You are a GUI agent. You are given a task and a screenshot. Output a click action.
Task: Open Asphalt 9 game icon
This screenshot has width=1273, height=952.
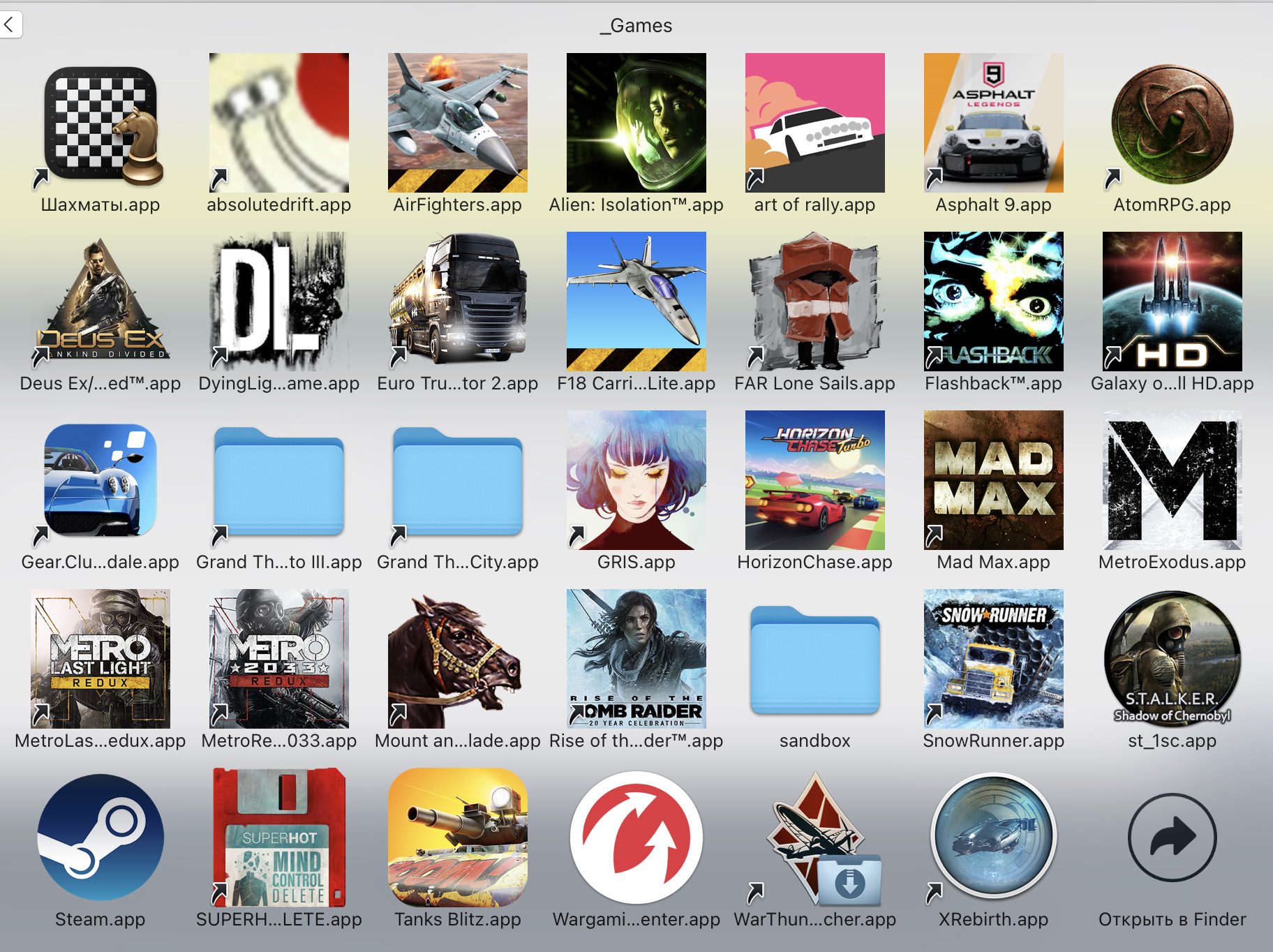point(993,124)
